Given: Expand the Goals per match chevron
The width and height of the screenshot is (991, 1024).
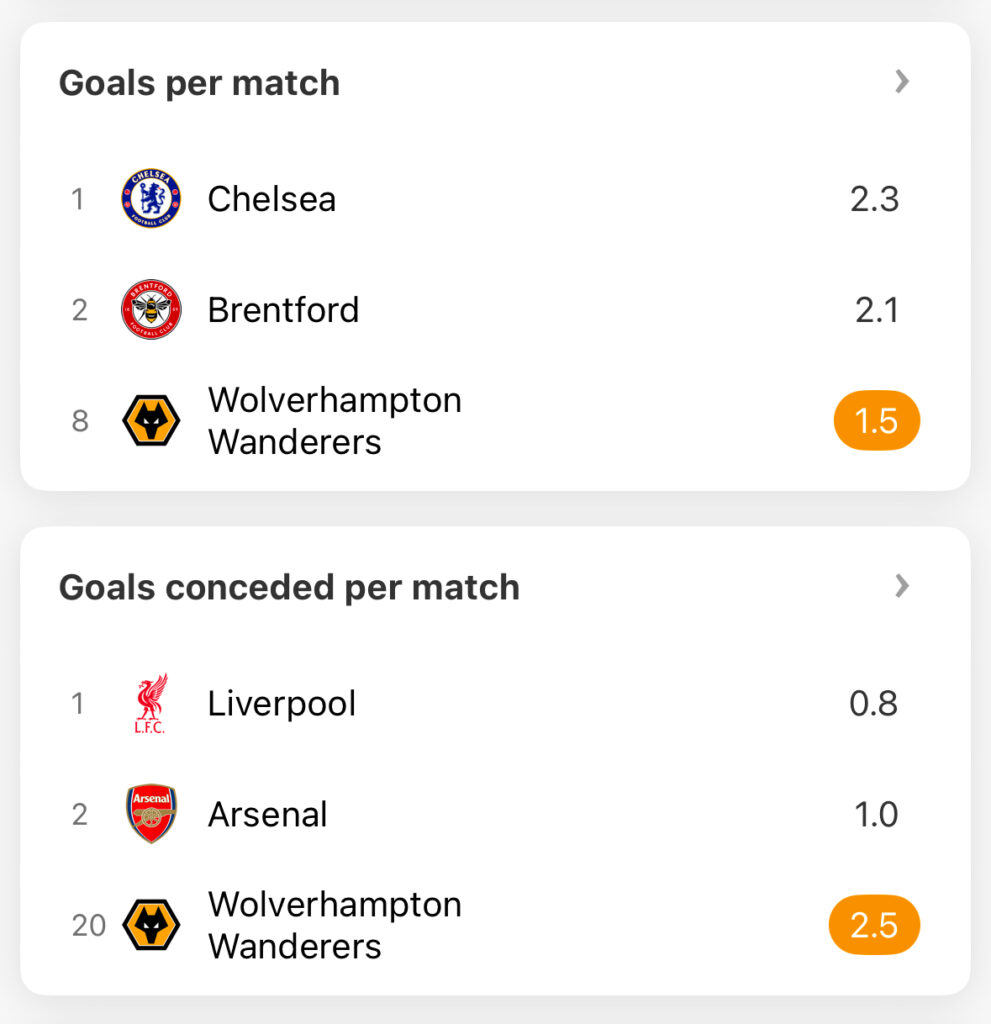Looking at the screenshot, I should pyautogui.click(x=902, y=82).
